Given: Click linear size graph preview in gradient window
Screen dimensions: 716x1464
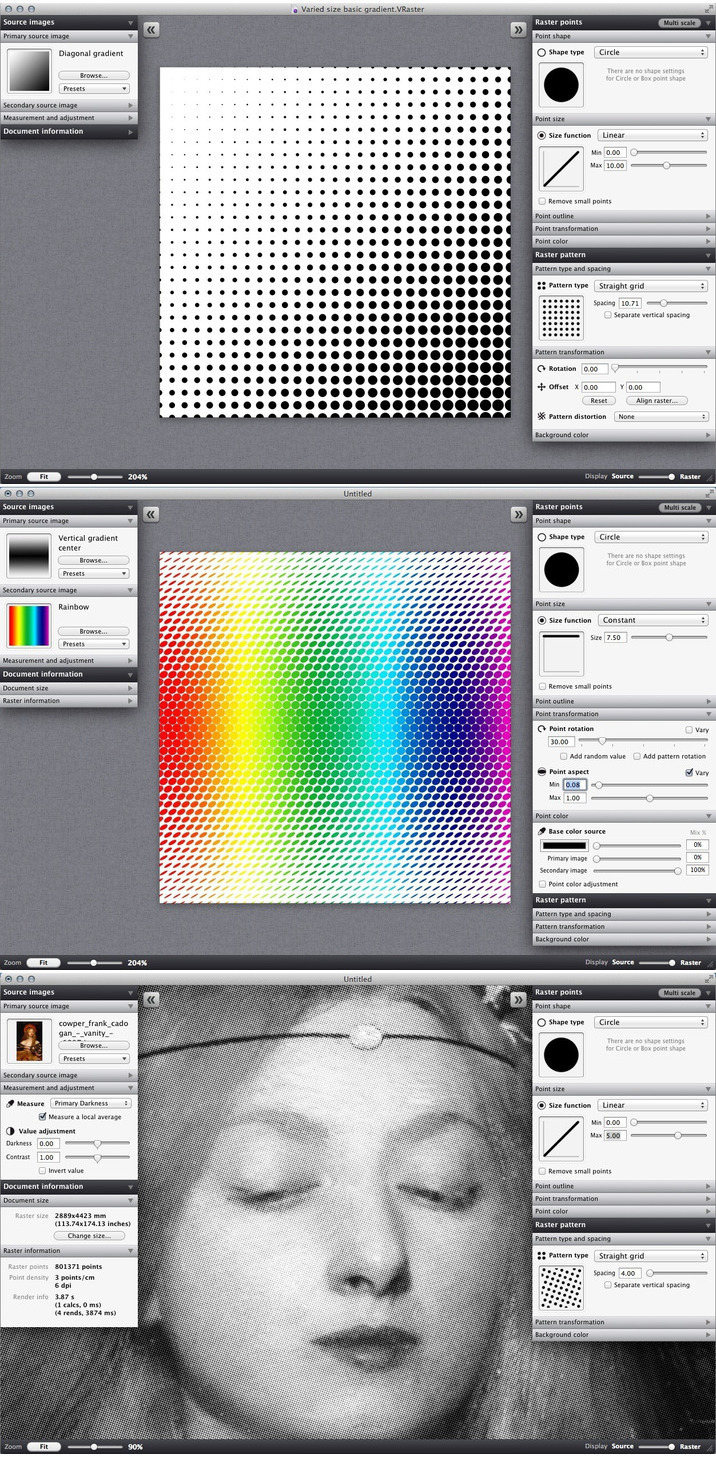Looking at the screenshot, I should (x=561, y=168).
